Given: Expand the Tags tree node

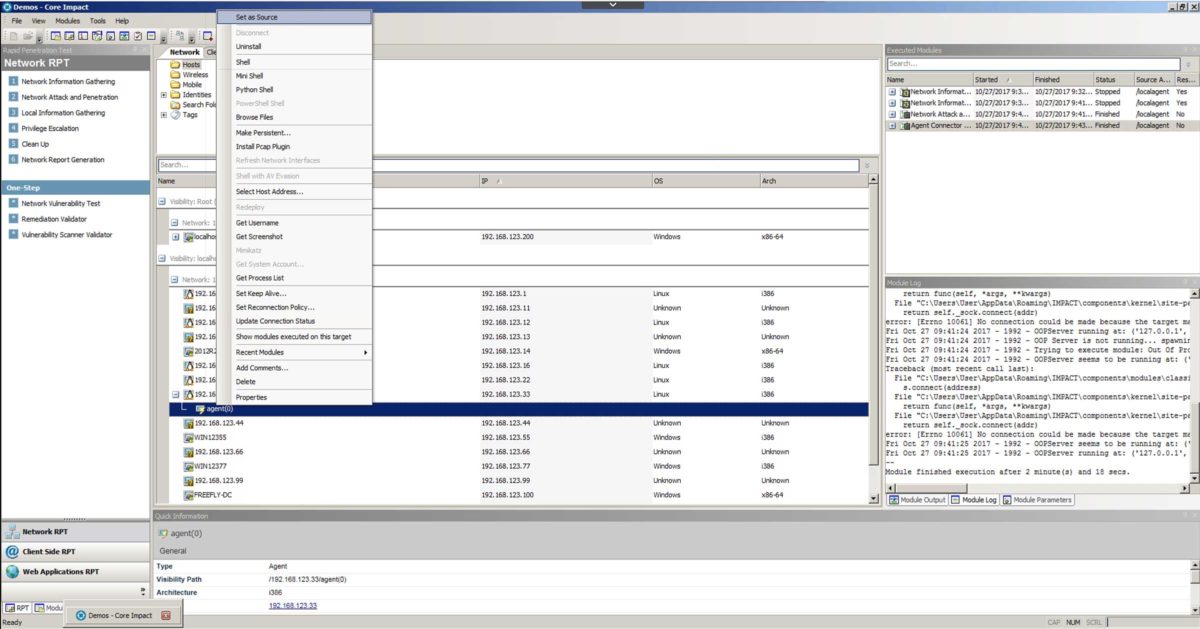Looking at the screenshot, I should [x=164, y=115].
